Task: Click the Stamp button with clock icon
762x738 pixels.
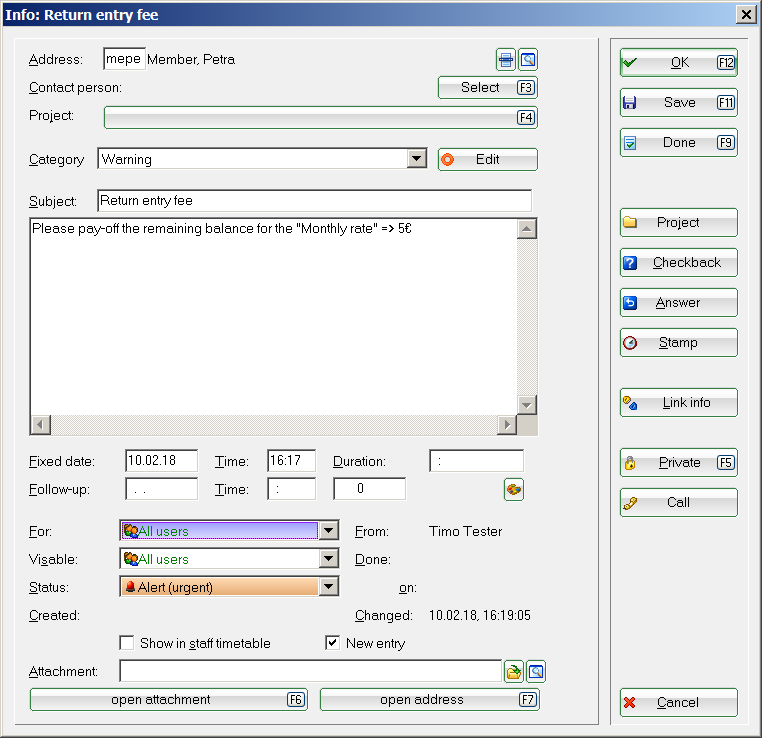Action: (678, 343)
